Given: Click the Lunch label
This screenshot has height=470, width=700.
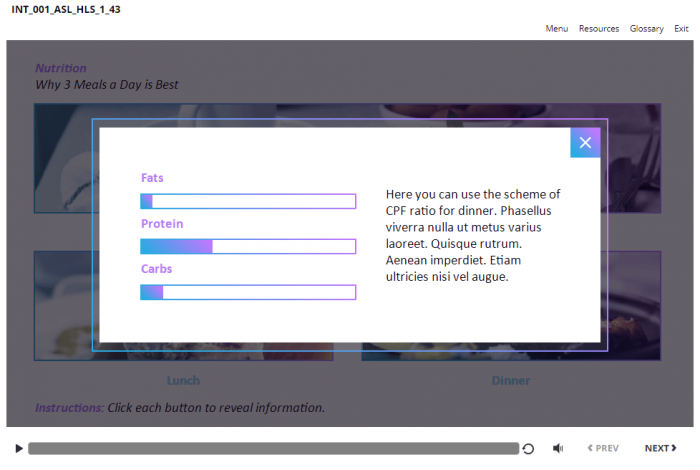Looking at the screenshot, I should (183, 380).
